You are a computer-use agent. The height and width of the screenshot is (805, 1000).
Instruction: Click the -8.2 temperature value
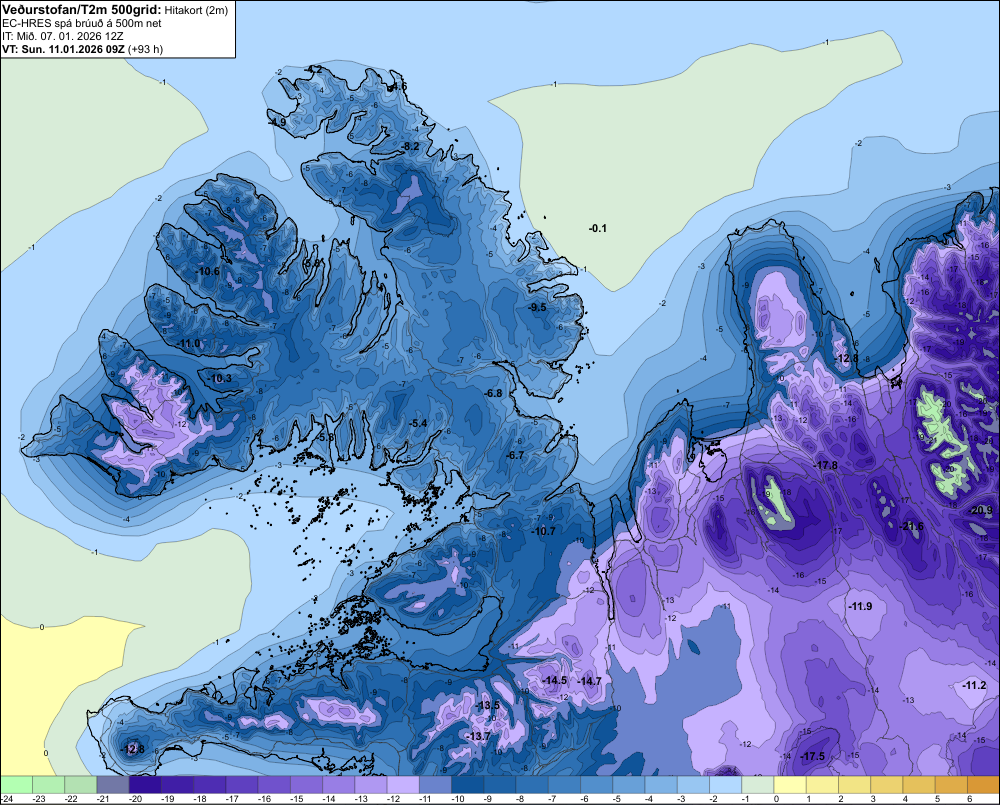(x=410, y=147)
